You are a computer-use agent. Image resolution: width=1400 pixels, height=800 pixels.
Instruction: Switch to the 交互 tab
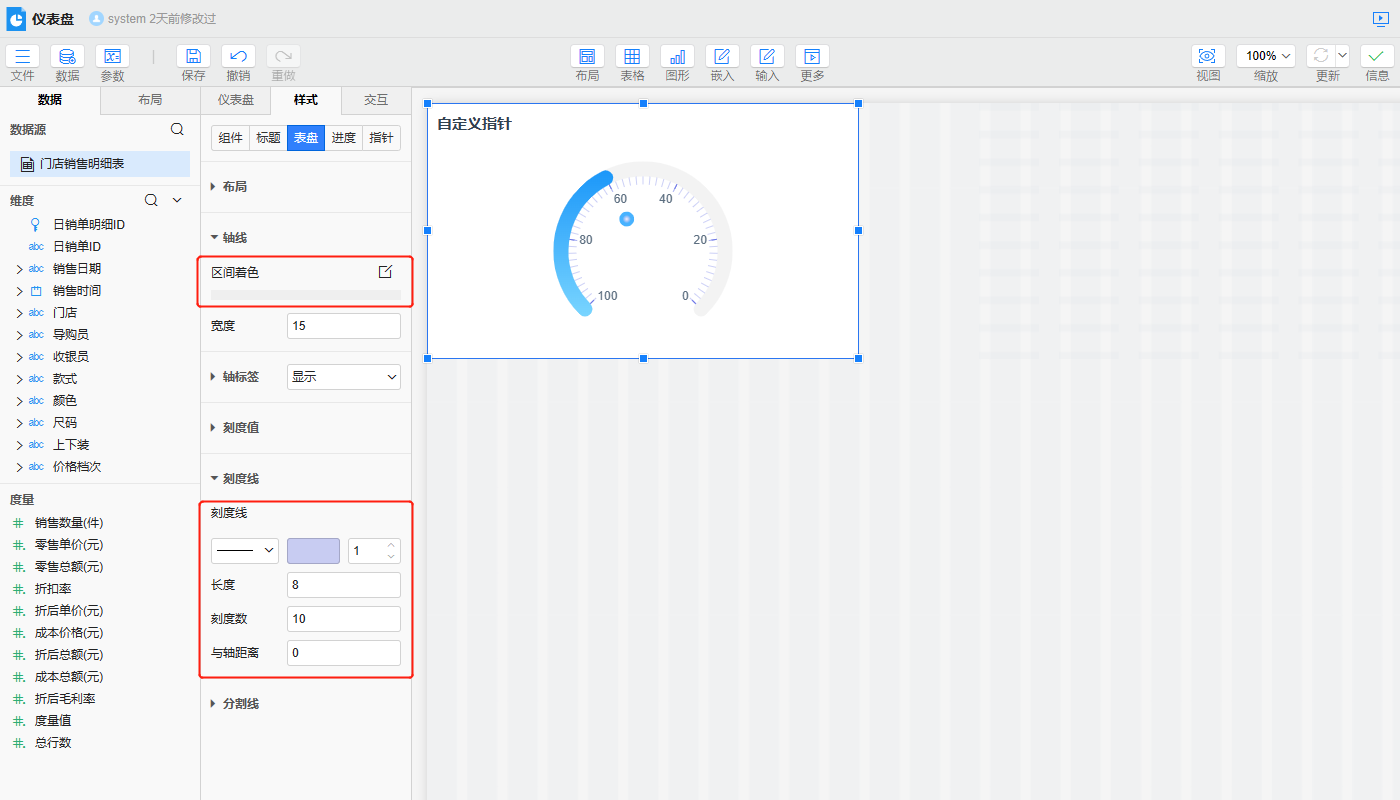[x=376, y=100]
